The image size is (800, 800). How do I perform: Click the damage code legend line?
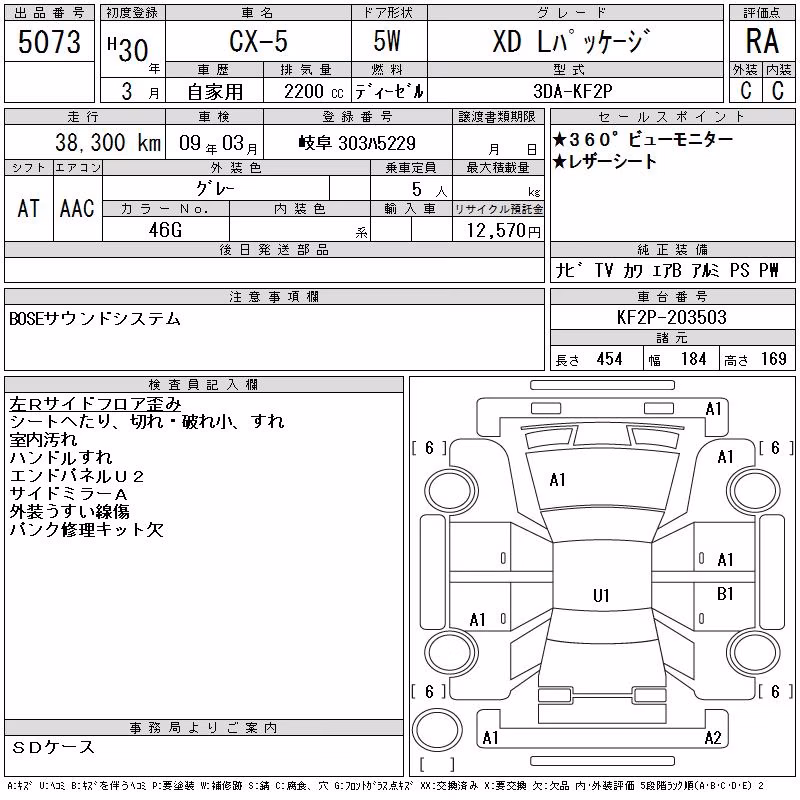(x=386, y=786)
